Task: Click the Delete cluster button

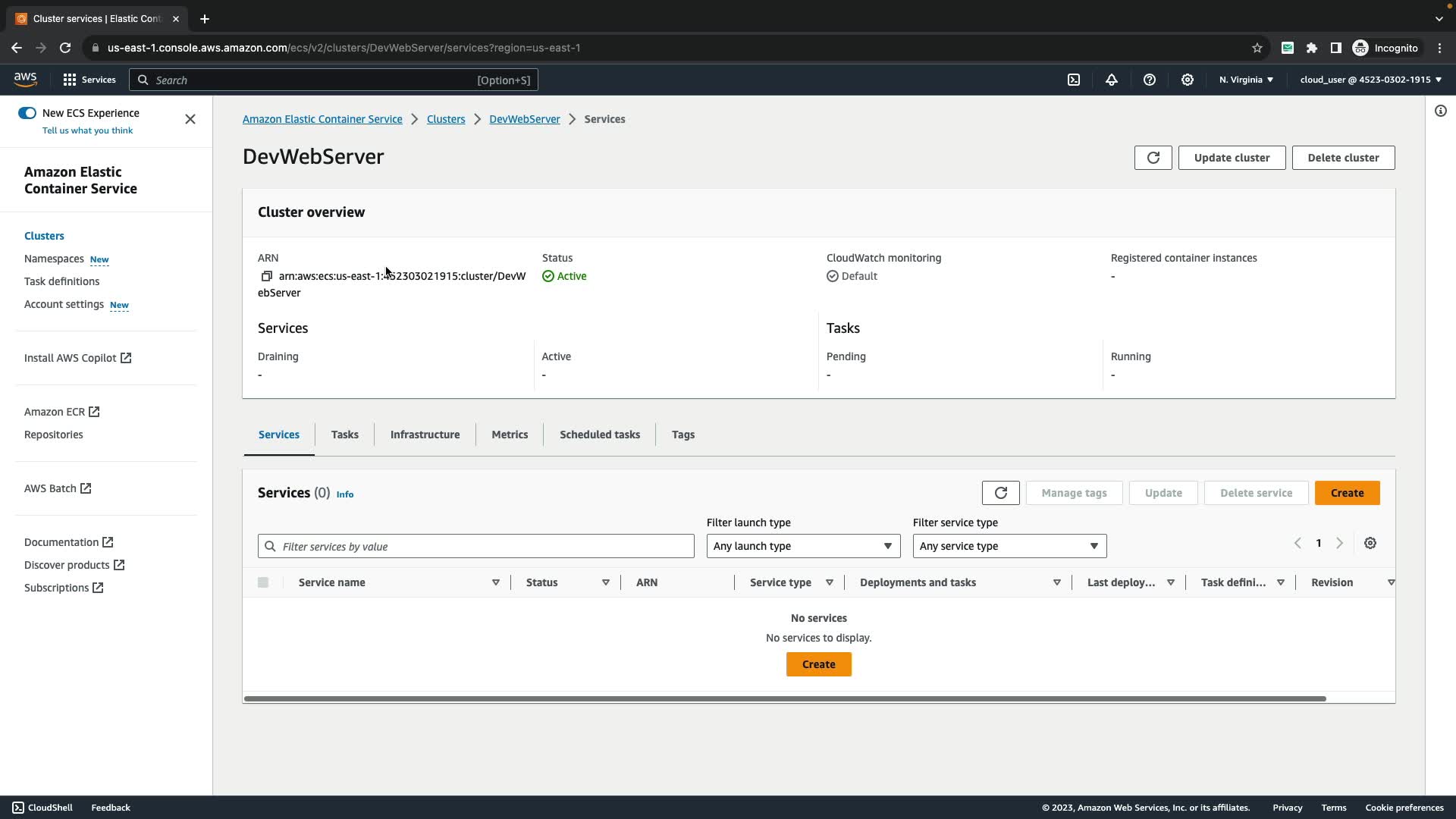Action: click(x=1343, y=158)
